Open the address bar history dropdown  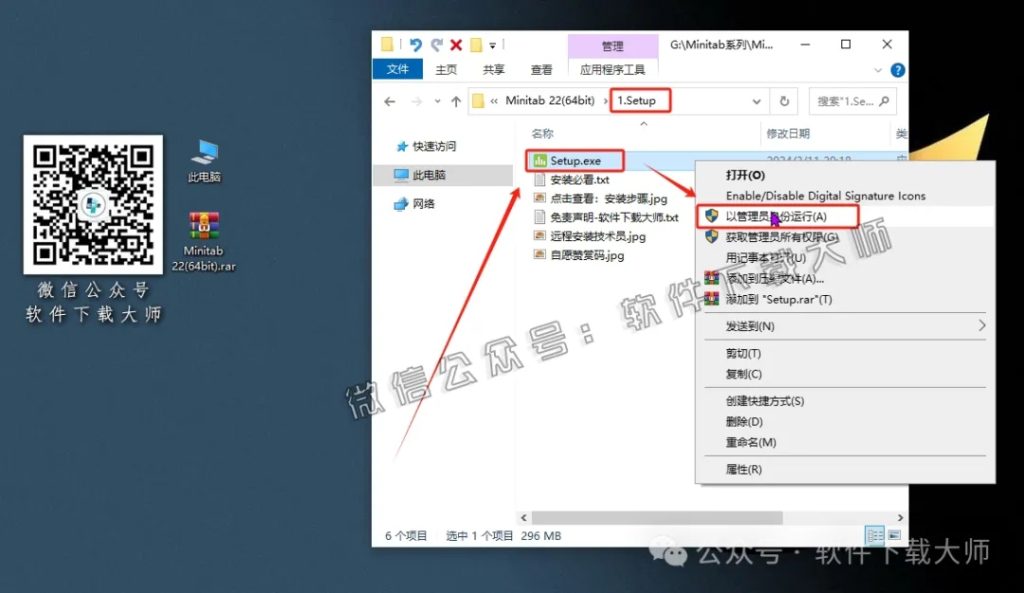pos(757,100)
